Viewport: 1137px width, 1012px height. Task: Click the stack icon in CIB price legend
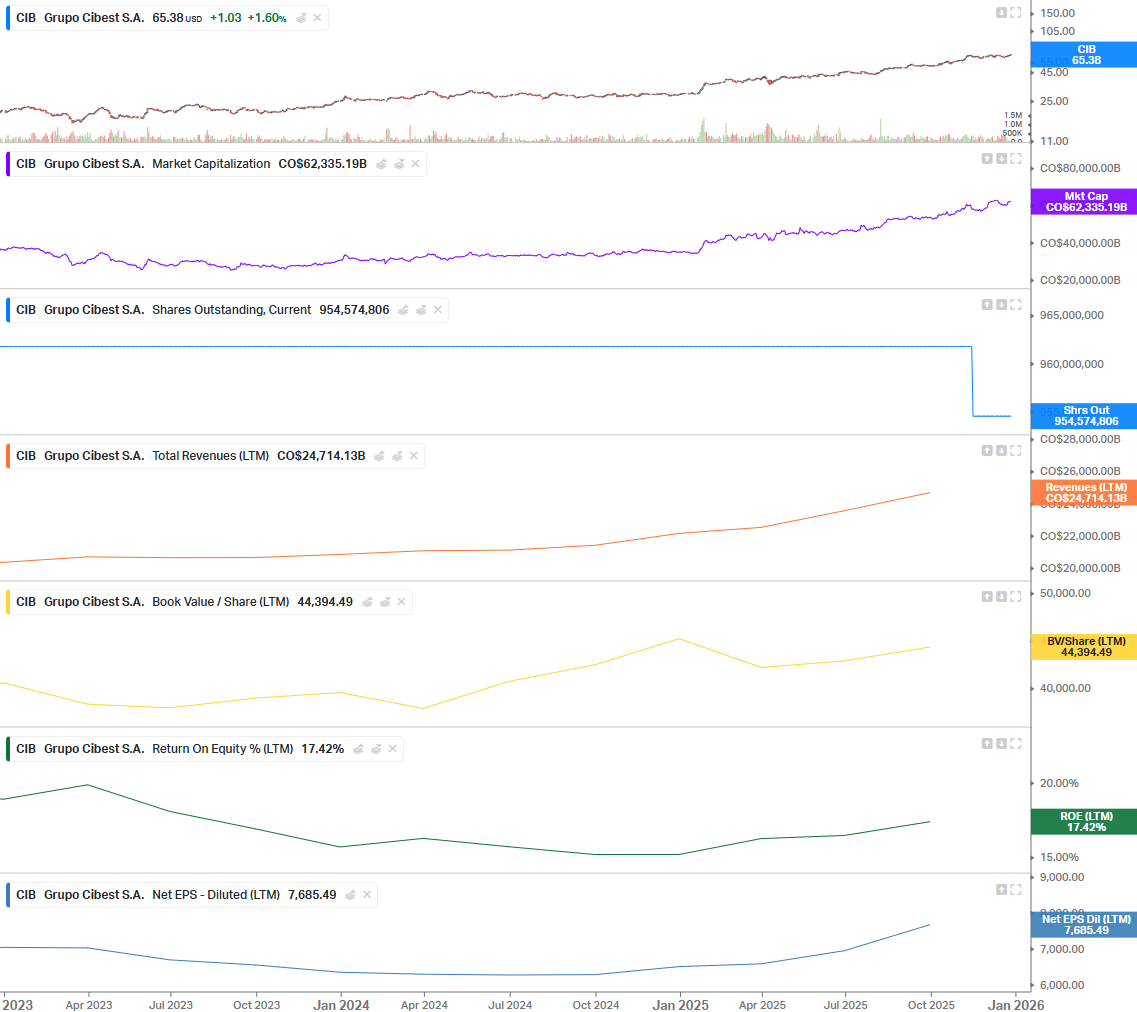tap(301, 18)
